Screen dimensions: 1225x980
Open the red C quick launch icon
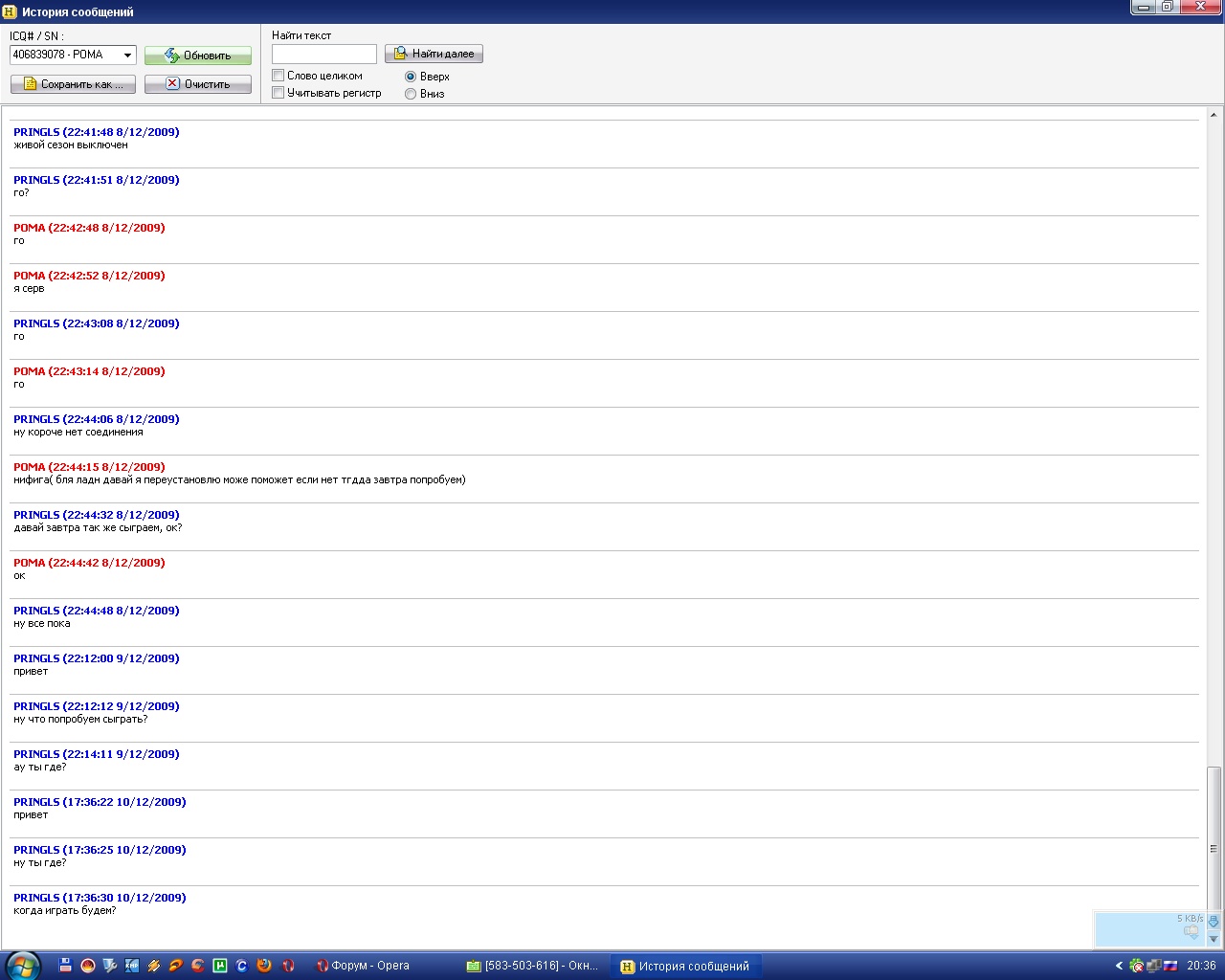[198, 966]
